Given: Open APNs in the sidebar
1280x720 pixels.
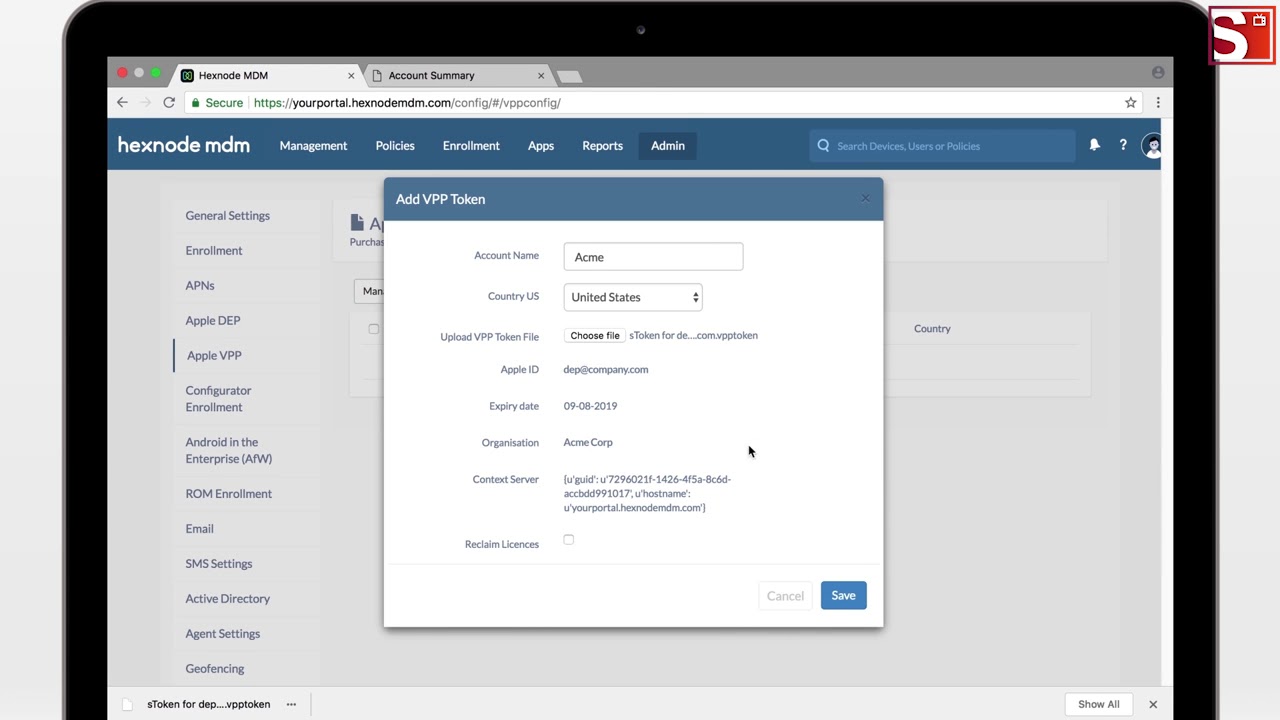Looking at the screenshot, I should [x=200, y=285].
